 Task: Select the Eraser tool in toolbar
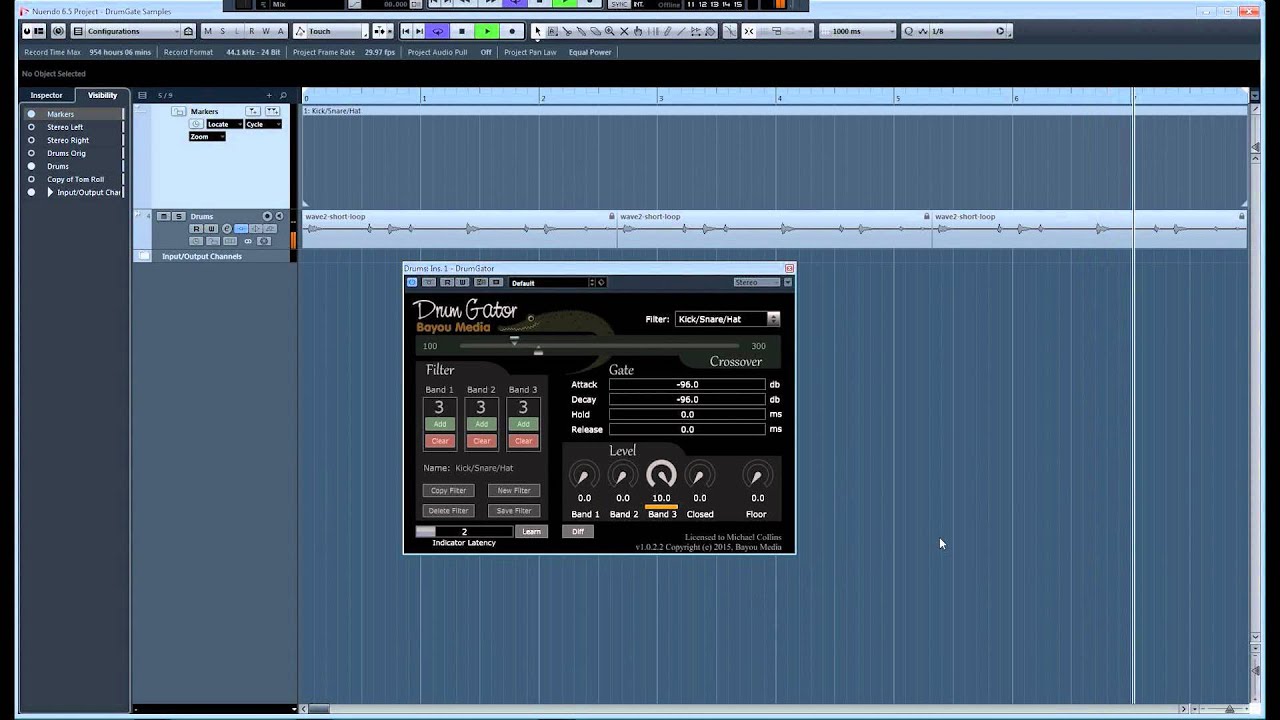(x=595, y=31)
